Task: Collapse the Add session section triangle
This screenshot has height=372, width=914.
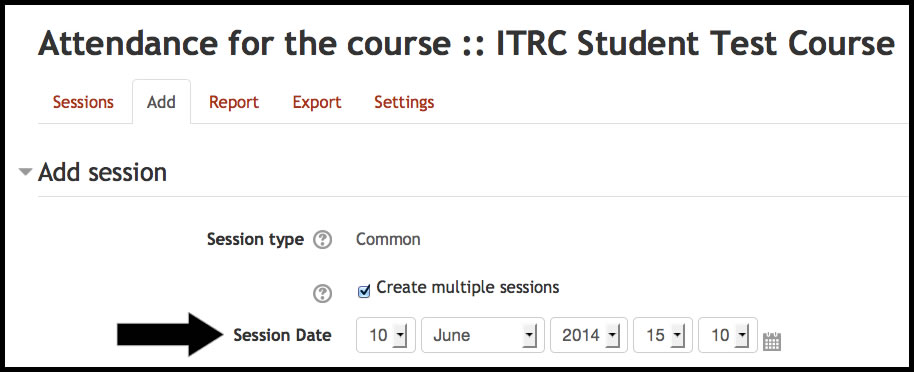Action: (x=25, y=173)
